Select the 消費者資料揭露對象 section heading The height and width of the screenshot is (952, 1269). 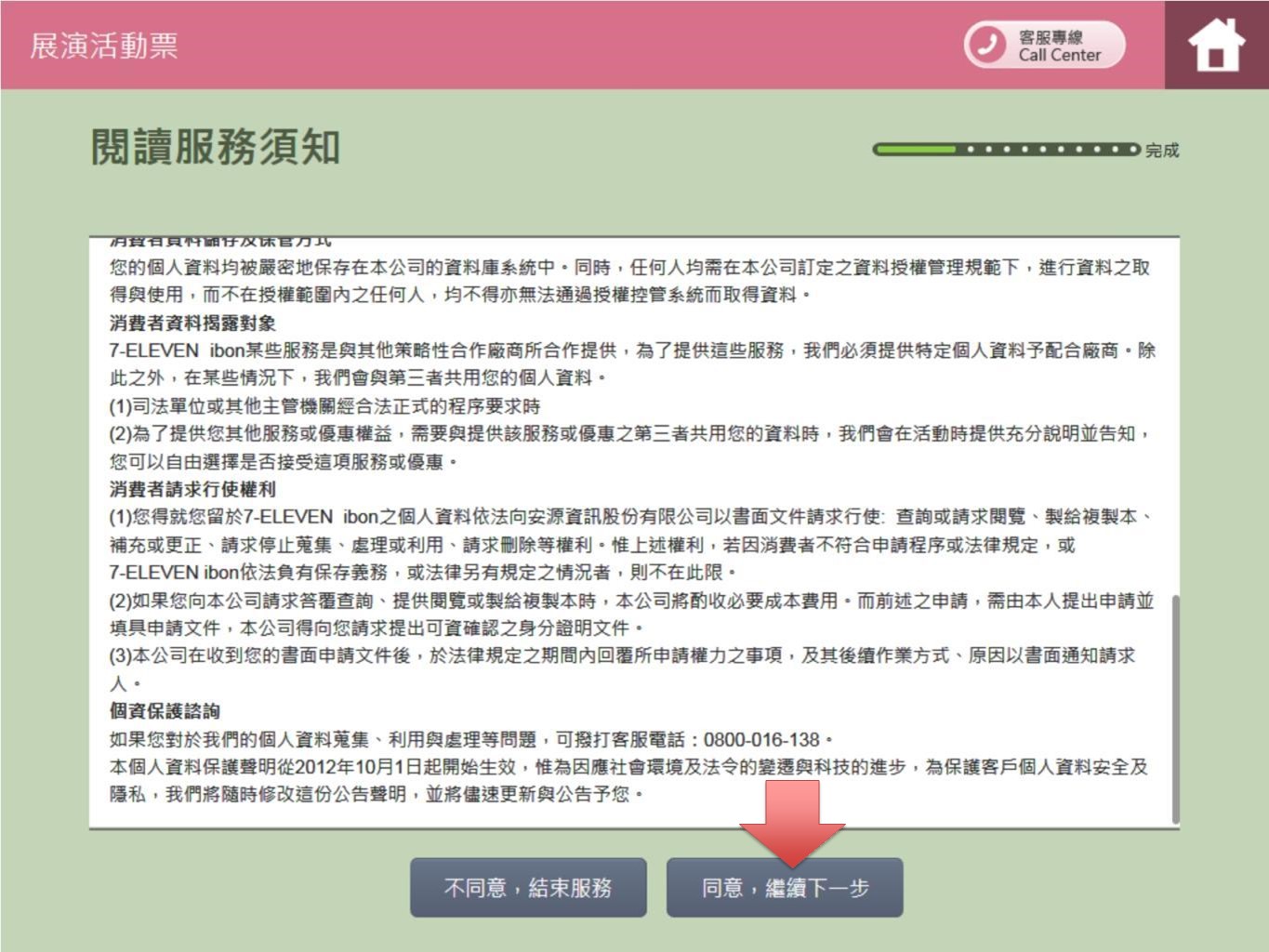pyautogui.click(x=192, y=323)
